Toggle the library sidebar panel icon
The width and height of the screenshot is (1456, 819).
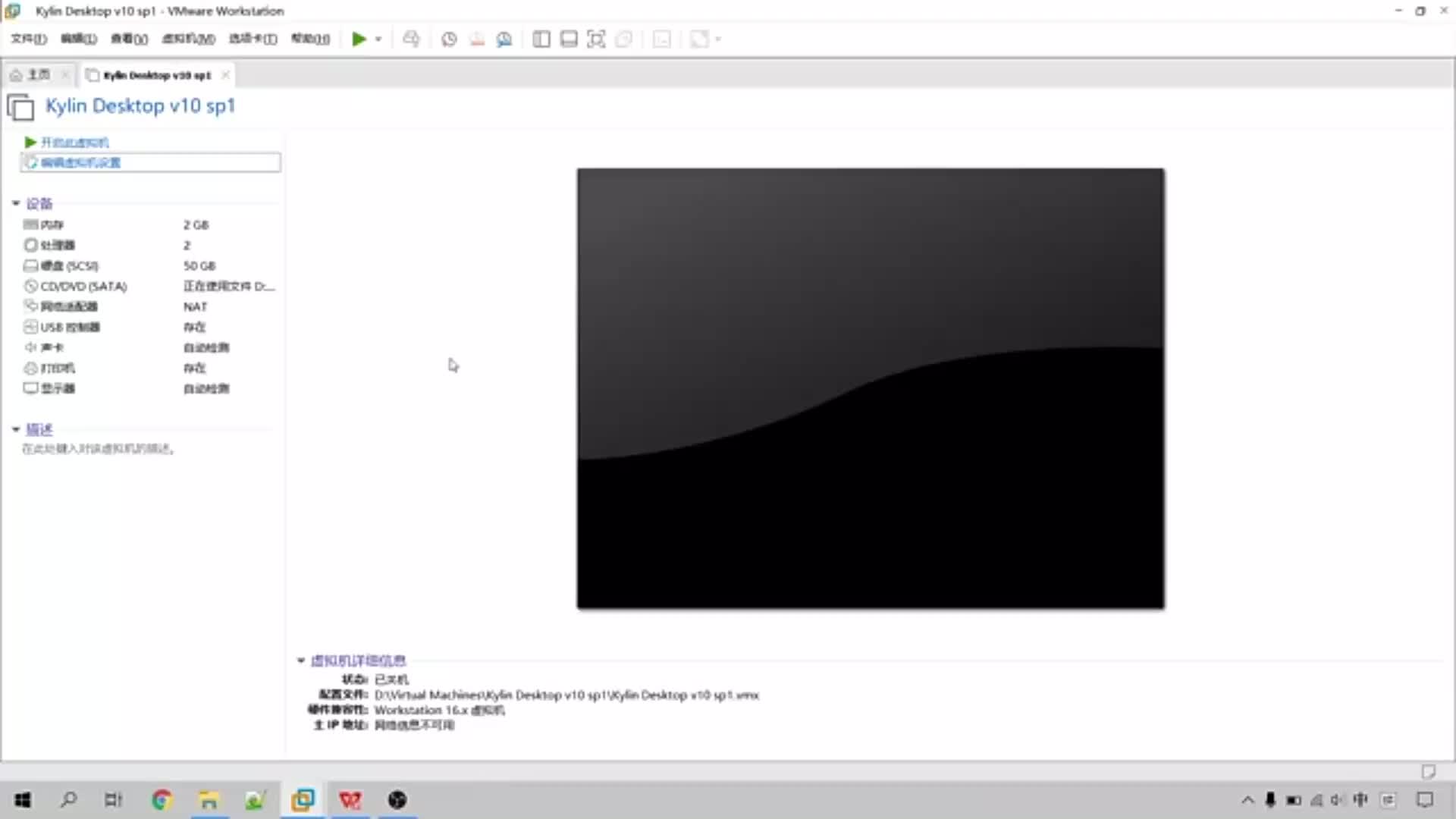pos(541,39)
